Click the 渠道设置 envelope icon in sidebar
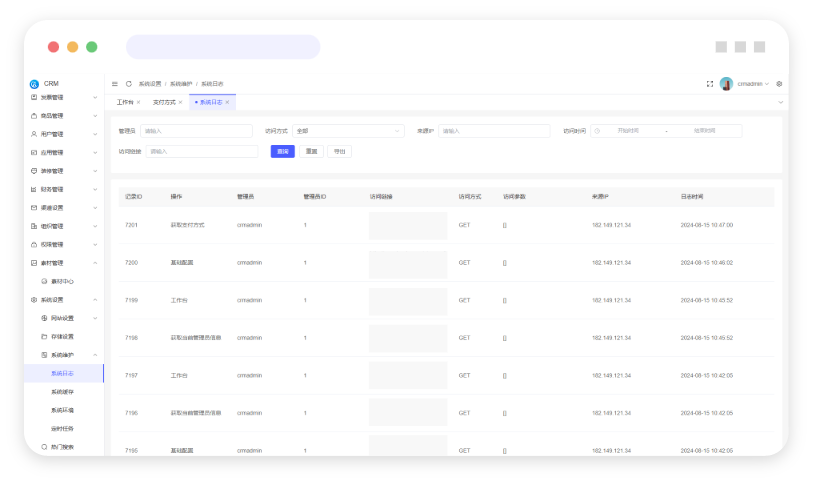 pyautogui.click(x=34, y=208)
